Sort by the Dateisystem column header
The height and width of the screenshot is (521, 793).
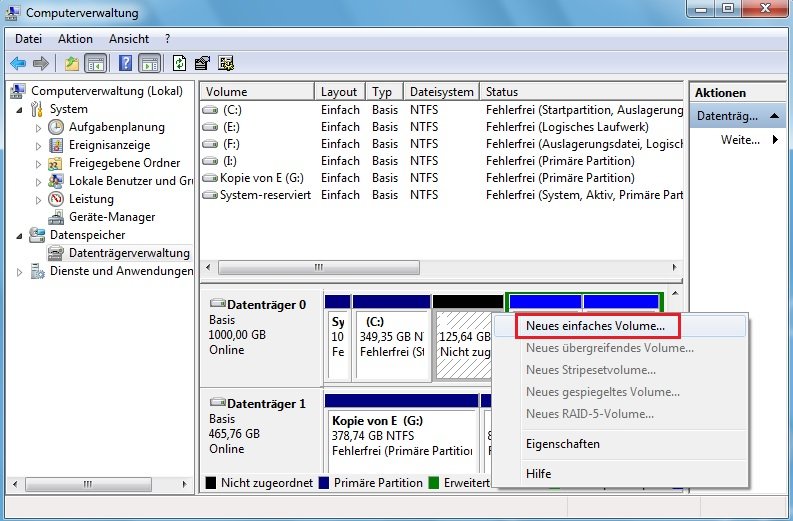[x=442, y=92]
